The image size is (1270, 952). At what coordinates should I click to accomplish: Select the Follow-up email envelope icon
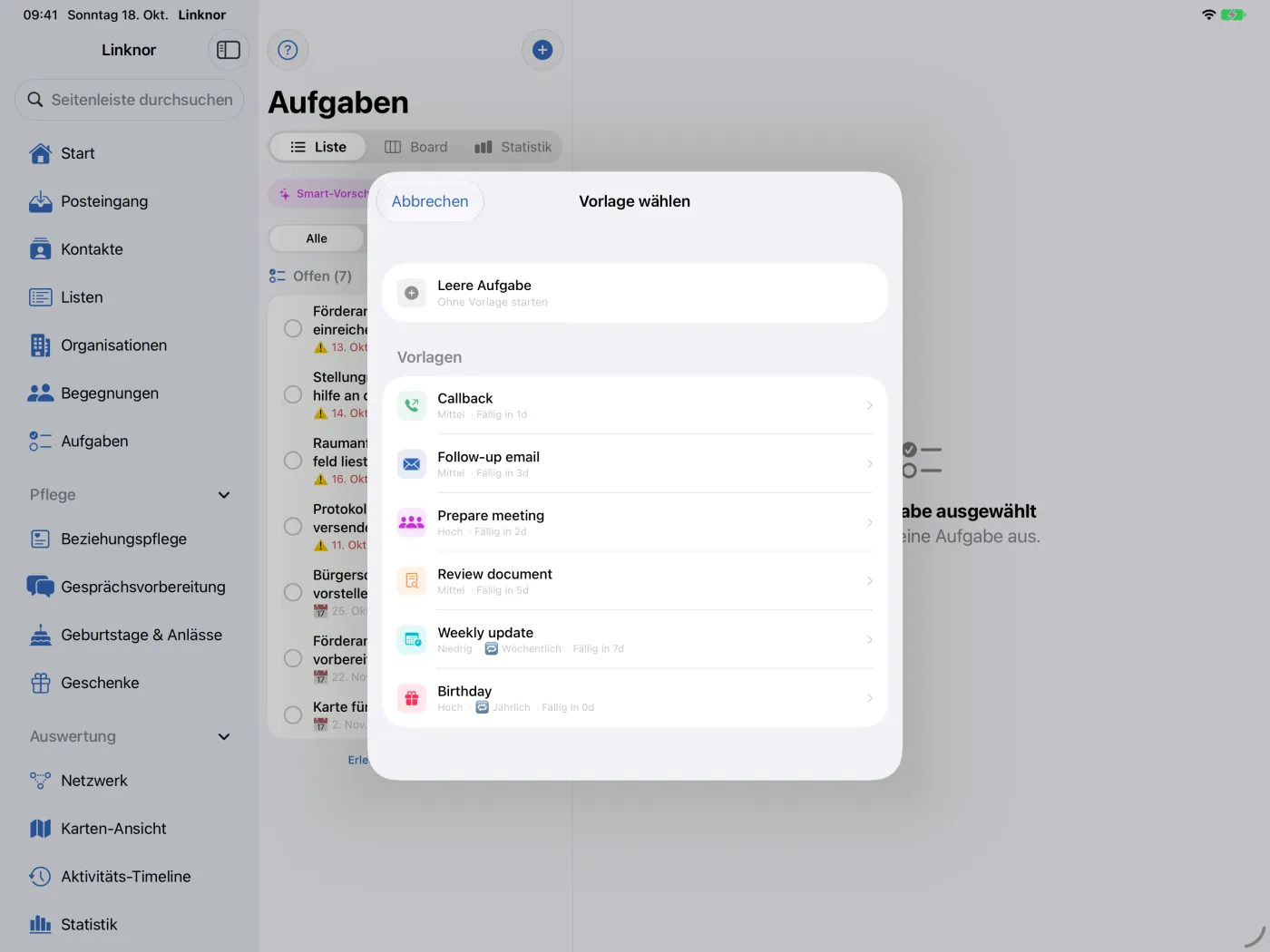412,464
